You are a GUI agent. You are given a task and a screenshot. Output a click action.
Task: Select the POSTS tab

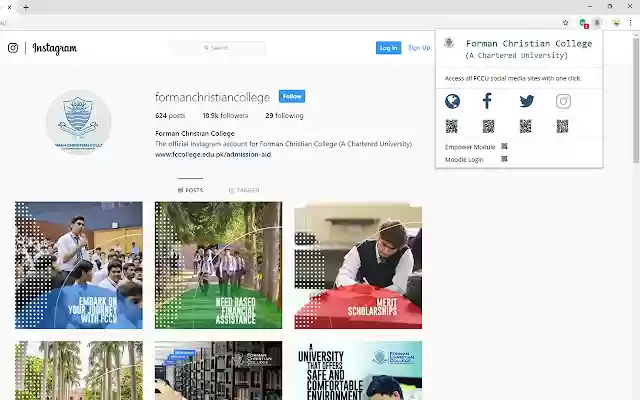[x=190, y=190]
